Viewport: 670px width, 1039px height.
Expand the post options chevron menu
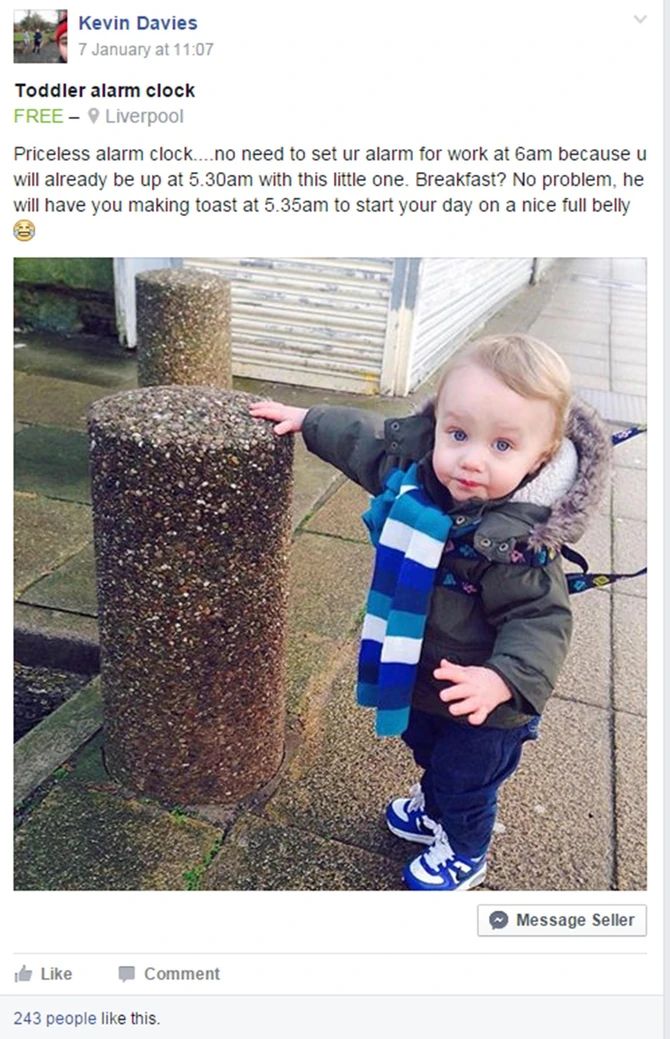(640, 19)
